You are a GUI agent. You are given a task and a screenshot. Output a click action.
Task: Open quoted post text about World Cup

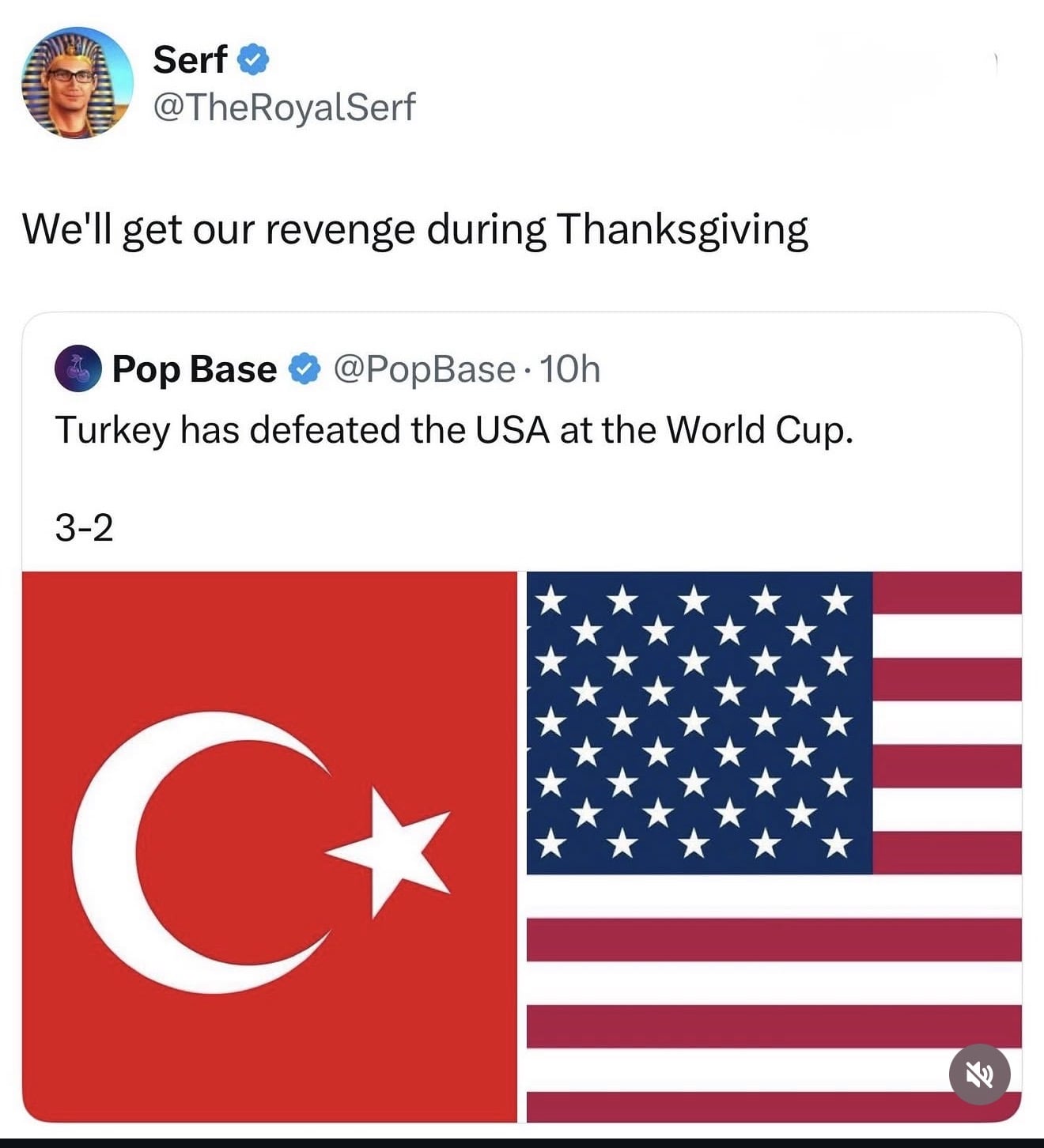coord(455,431)
